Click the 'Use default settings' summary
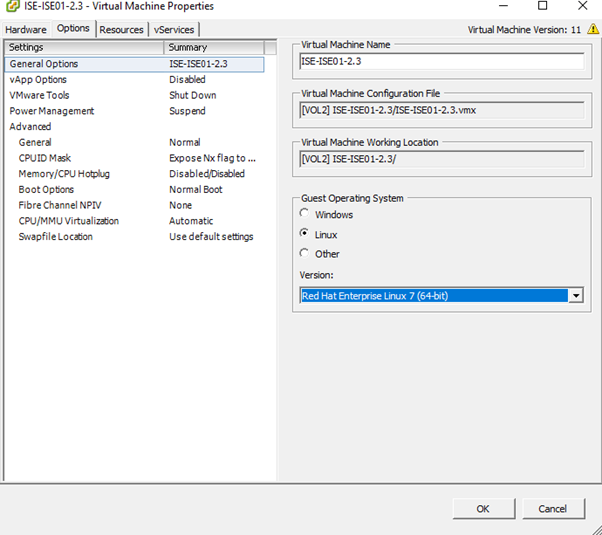The image size is (602, 535). tap(211, 237)
